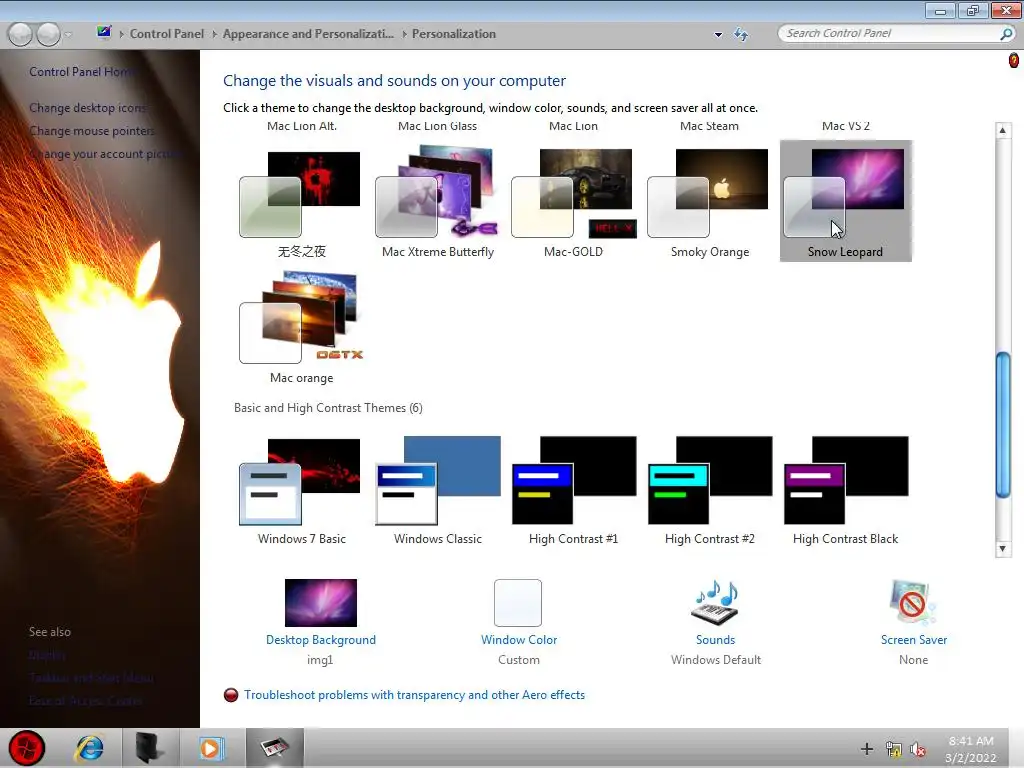
Task: Open the Sounds settings icon
Action: [x=715, y=602]
